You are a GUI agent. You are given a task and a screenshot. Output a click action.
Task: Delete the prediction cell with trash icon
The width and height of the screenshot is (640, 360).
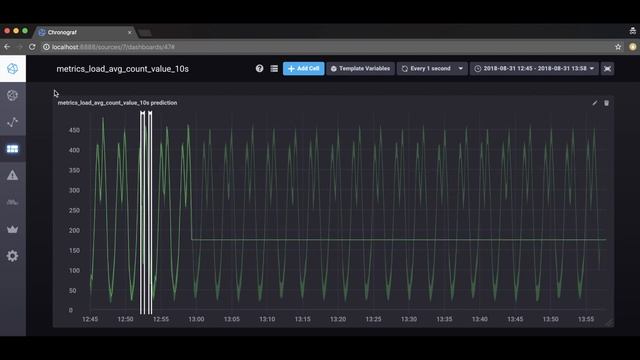coord(607,103)
